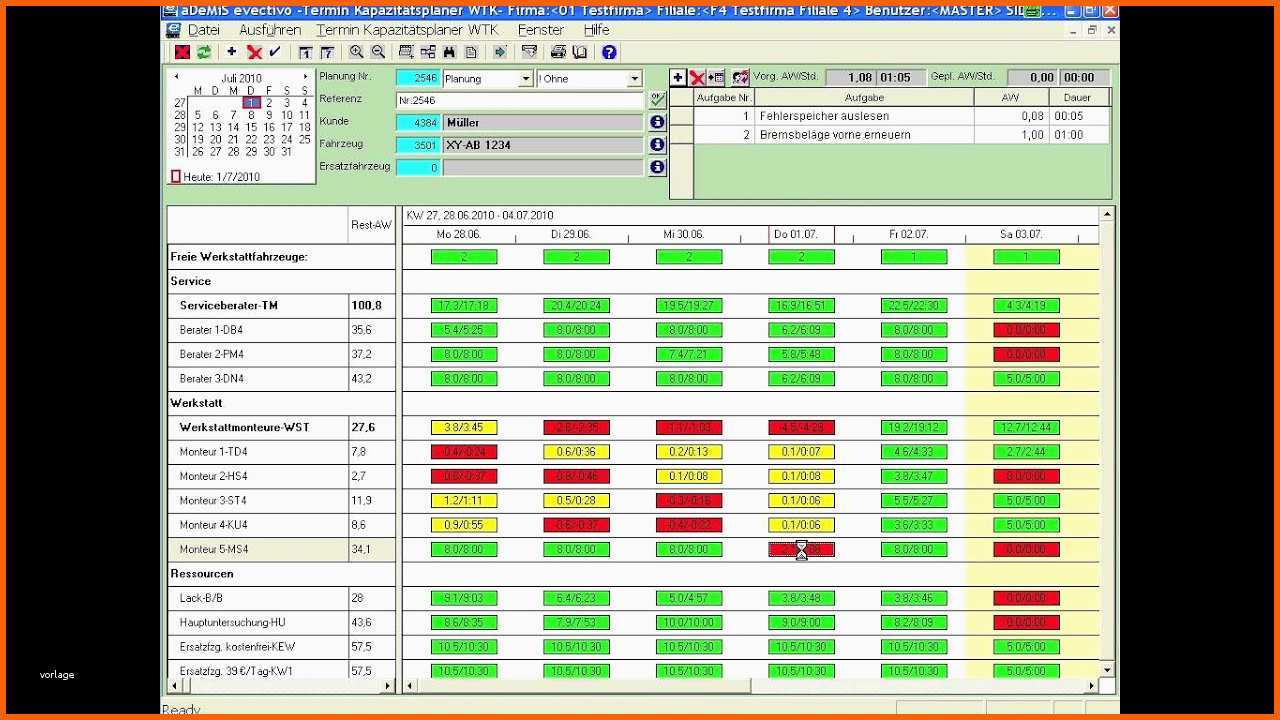Click Monteur 1-TD4 red cell on Mo 28.06.

pyautogui.click(x=464, y=452)
